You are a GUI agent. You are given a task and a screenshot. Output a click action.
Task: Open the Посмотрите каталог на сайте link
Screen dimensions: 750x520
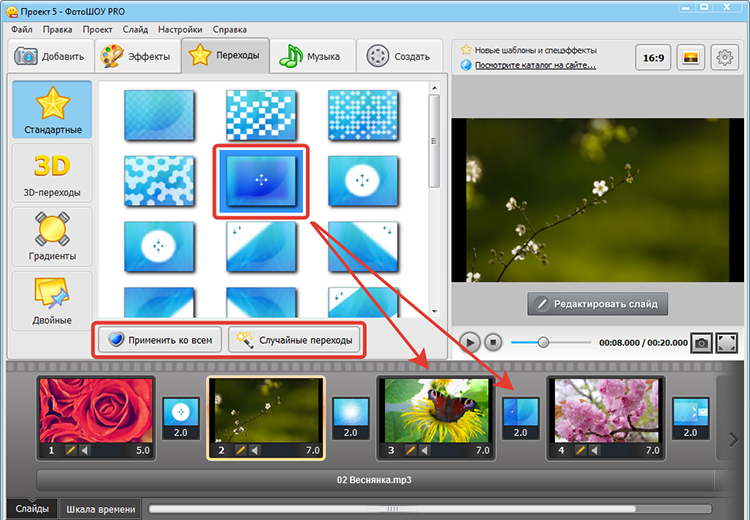[x=535, y=65]
